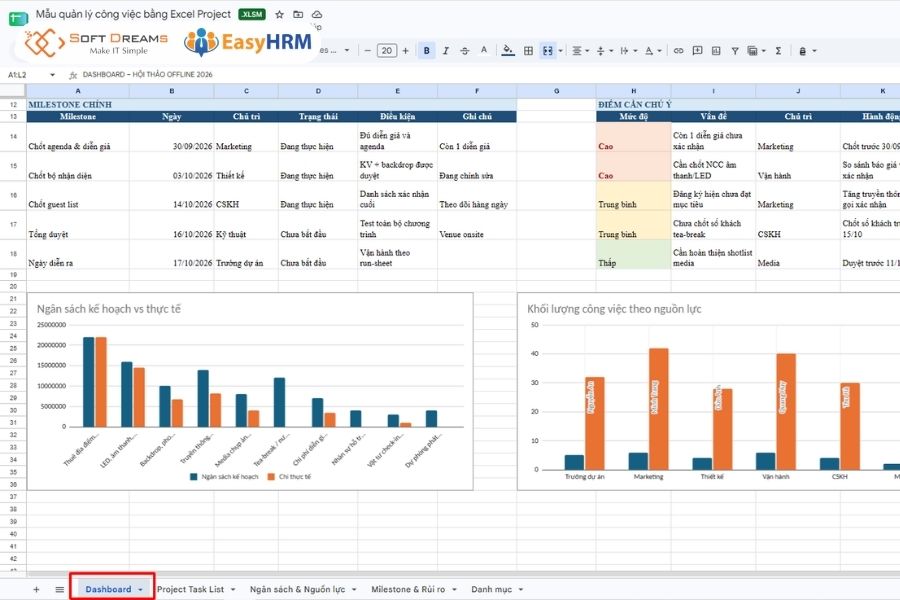Insert a chart icon
The width and height of the screenshot is (900, 600).
tap(716, 51)
